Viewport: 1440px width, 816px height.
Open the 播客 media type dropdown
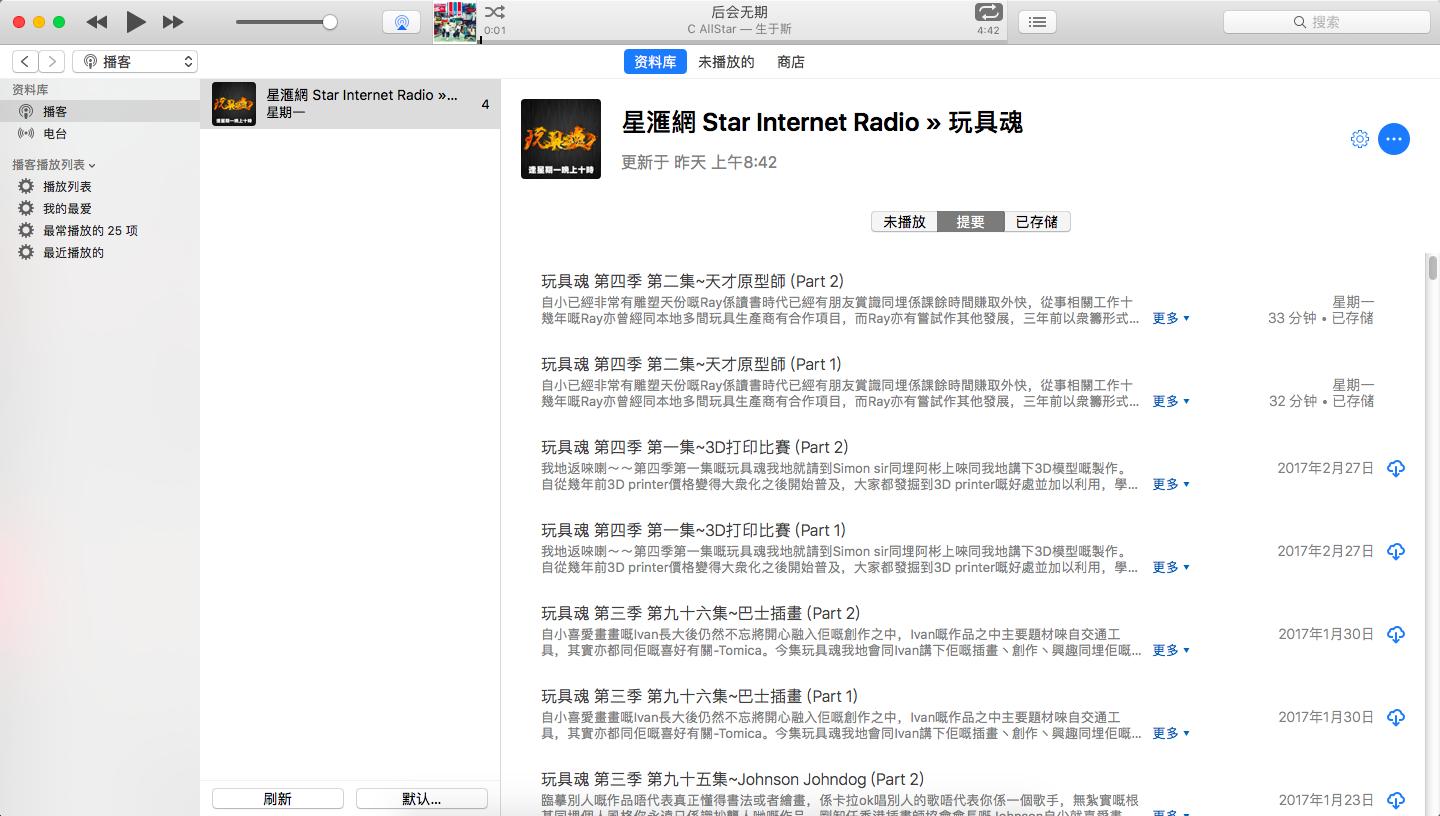coord(135,61)
